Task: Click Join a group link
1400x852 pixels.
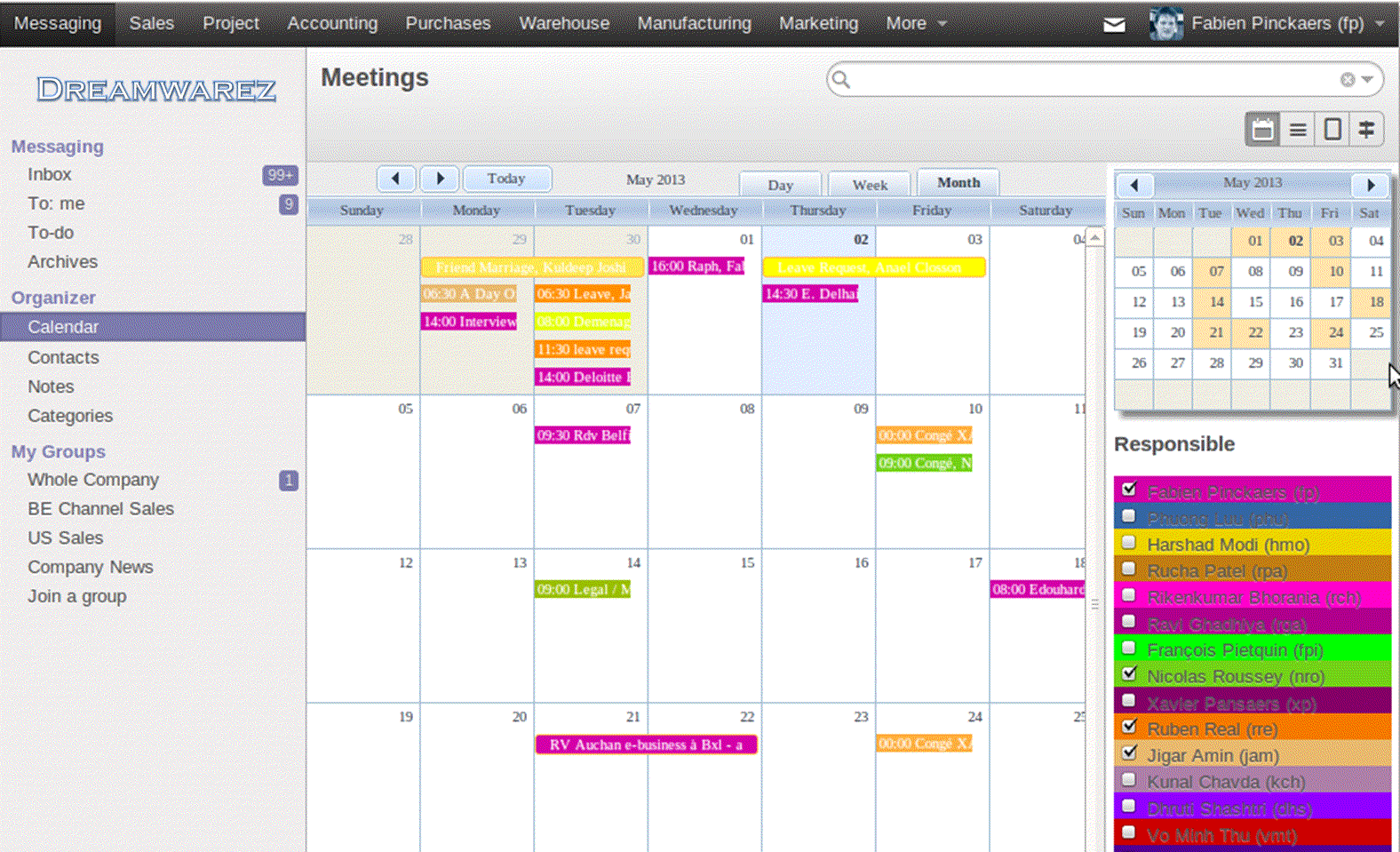Action: [x=77, y=596]
